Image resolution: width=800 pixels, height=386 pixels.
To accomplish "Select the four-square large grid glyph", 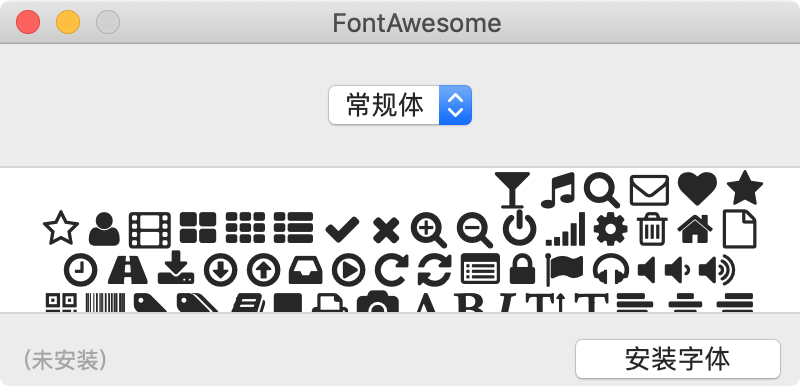I will [x=198, y=227].
